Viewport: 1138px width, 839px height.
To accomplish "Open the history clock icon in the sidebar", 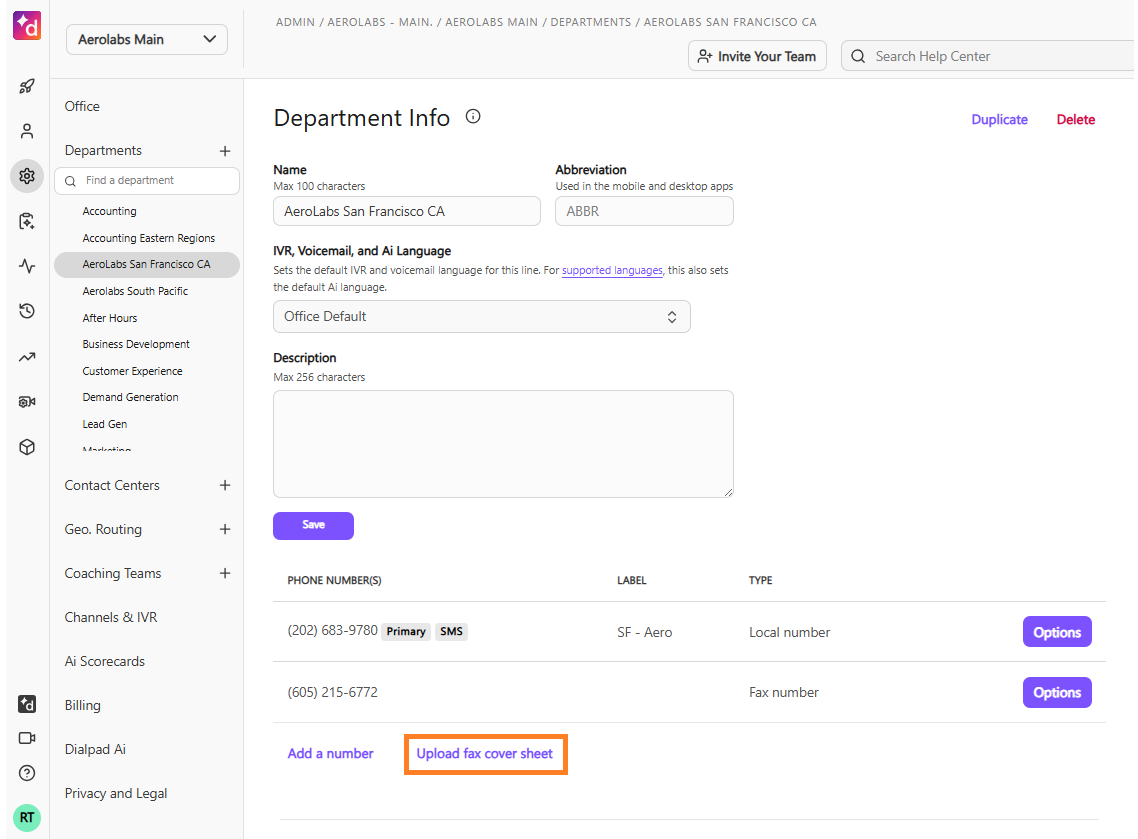I will pos(27,311).
